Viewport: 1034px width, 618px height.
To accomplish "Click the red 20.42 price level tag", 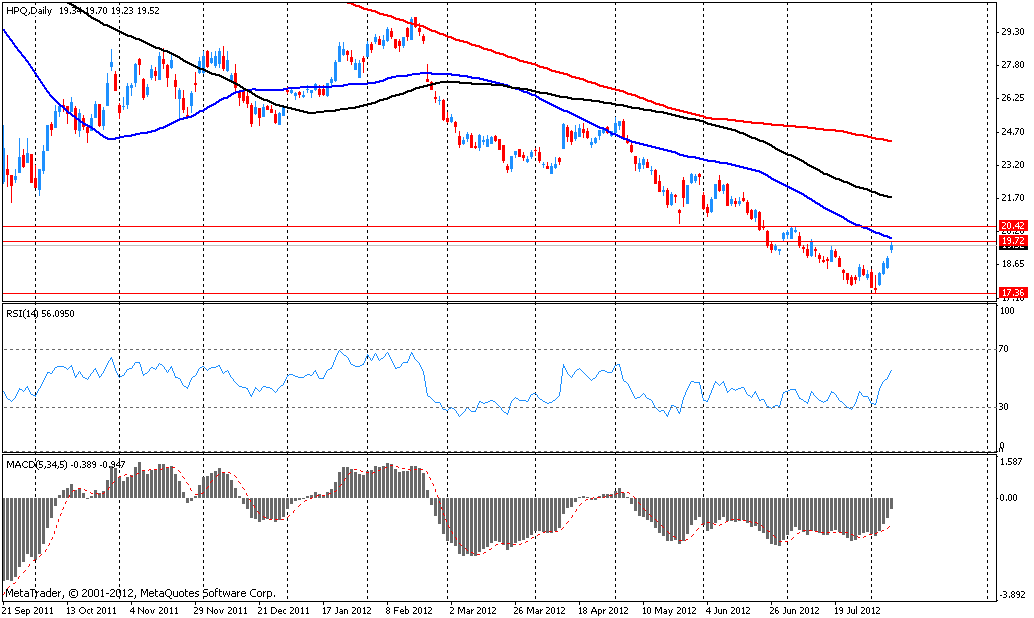I will coord(1012,227).
